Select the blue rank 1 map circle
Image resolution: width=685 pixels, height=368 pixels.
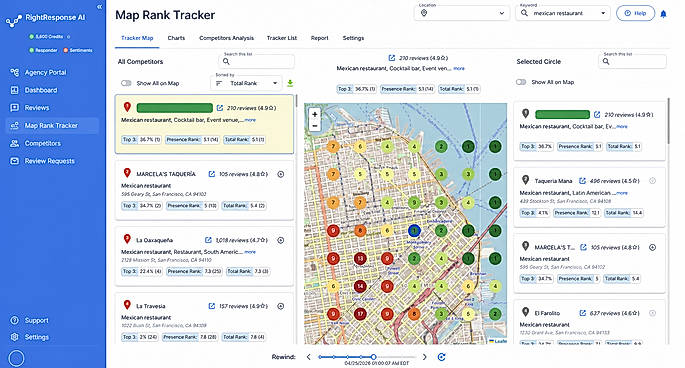[414, 230]
